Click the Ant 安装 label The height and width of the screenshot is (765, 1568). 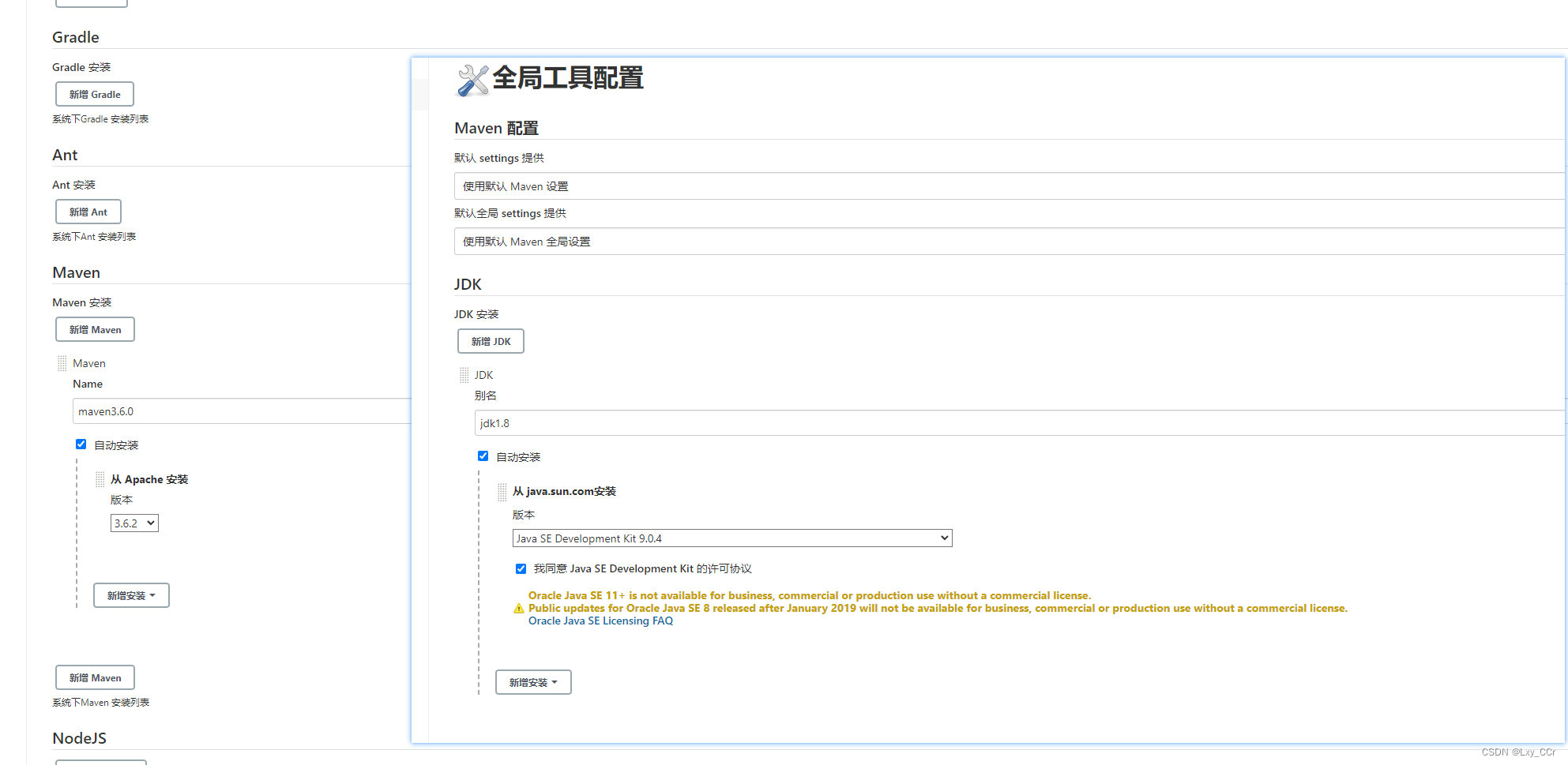click(x=73, y=185)
